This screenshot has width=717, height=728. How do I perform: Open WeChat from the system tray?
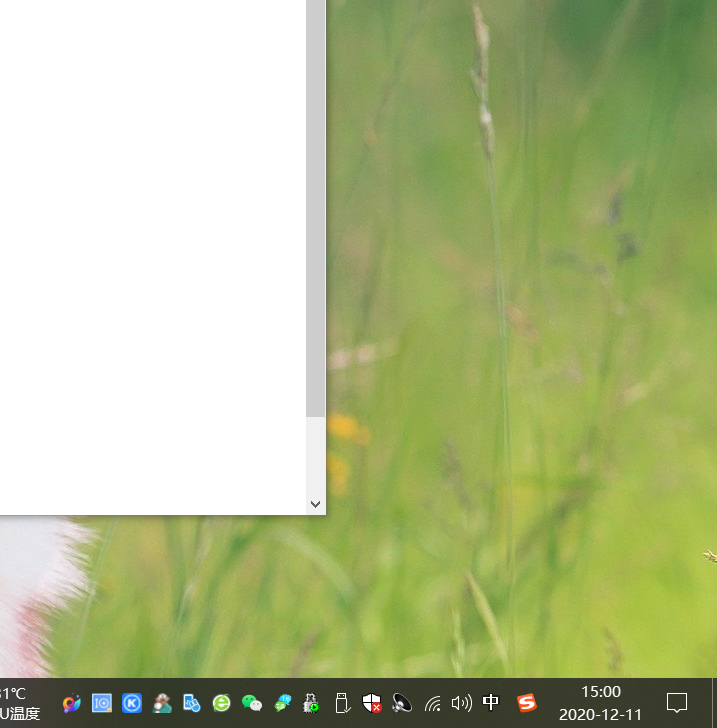tap(252, 703)
